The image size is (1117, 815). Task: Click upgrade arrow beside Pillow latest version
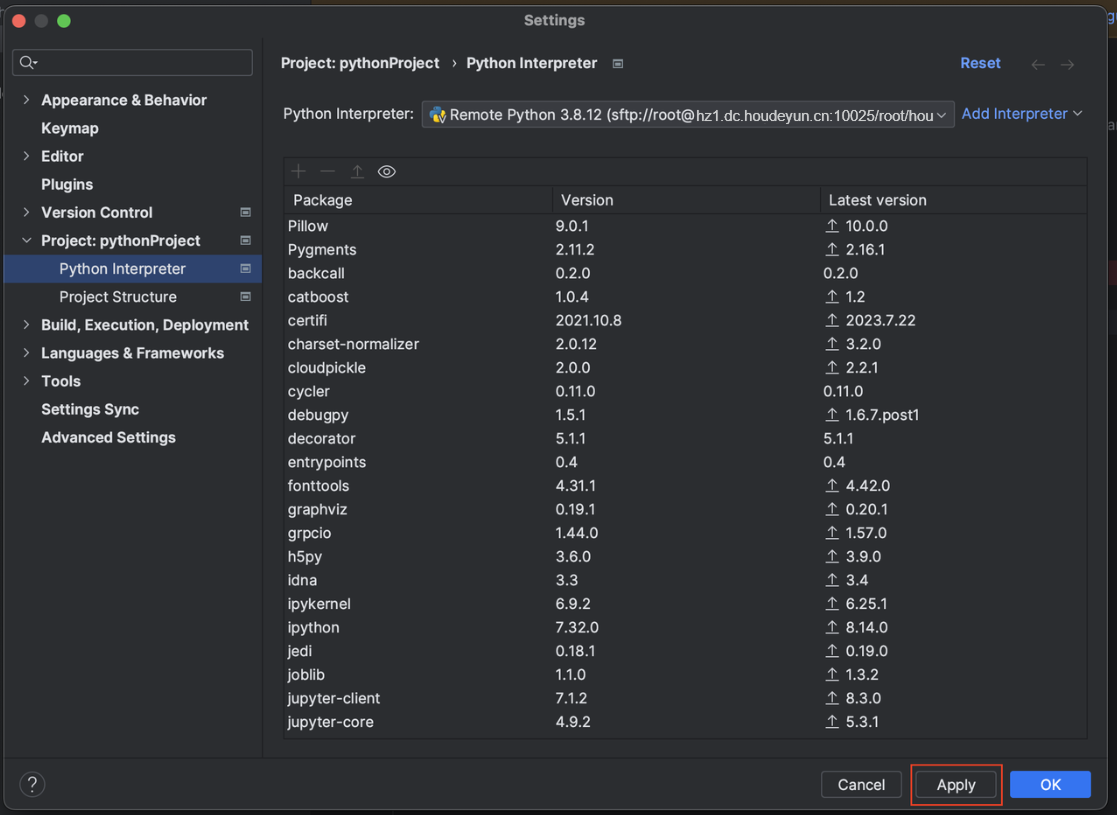point(832,226)
